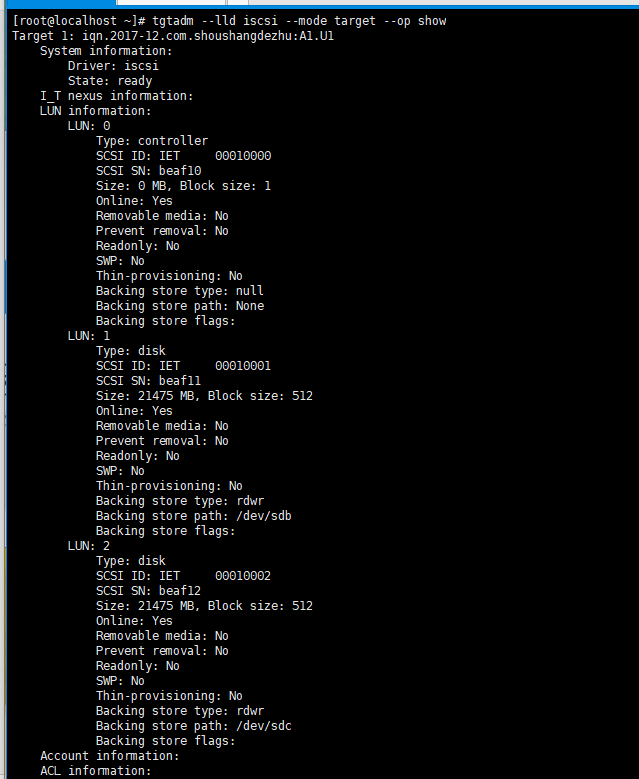This screenshot has width=639, height=779.
Task: Click the Driver: iscsi line
Action: coord(113,66)
